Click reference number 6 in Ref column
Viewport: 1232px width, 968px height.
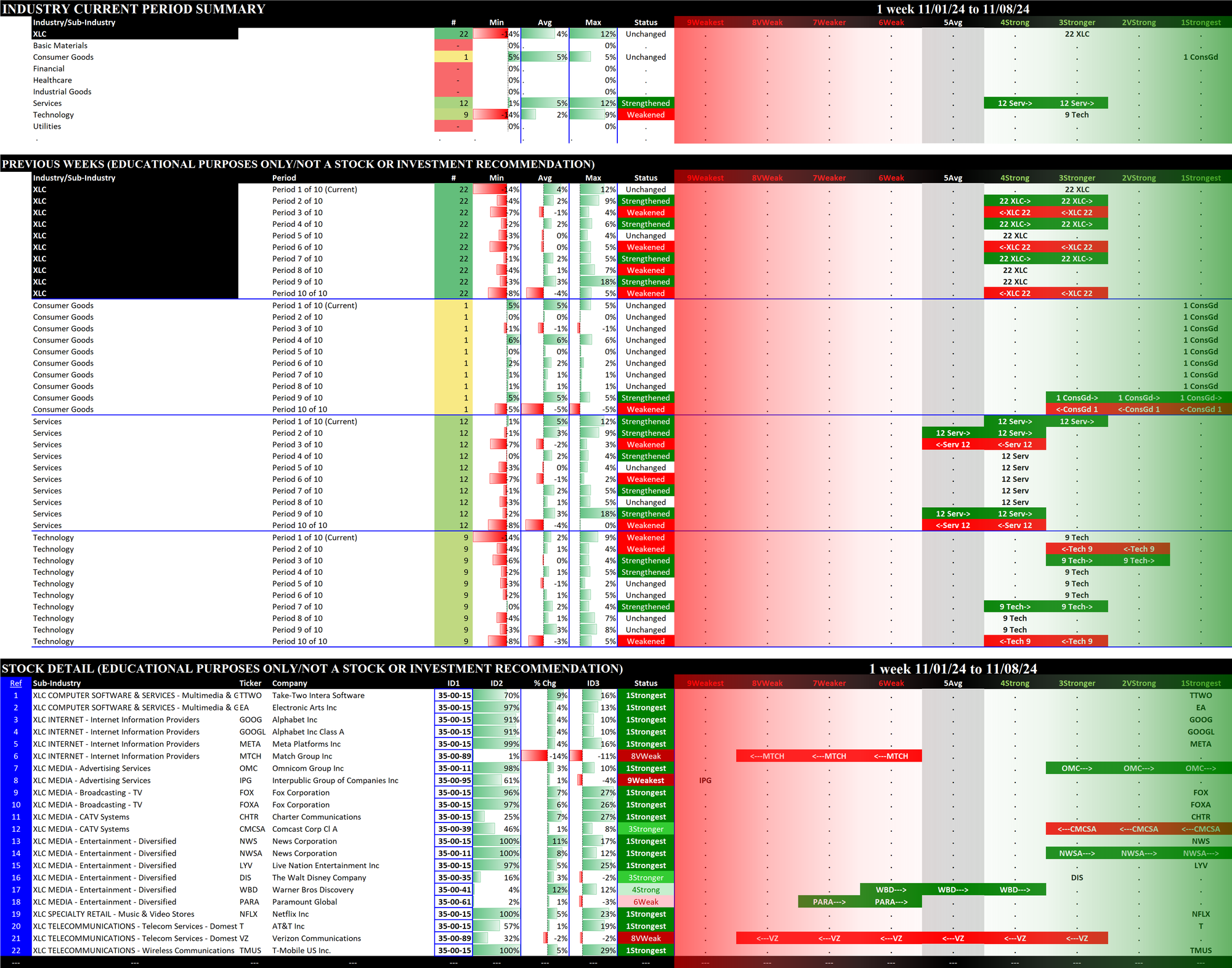(16, 756)
